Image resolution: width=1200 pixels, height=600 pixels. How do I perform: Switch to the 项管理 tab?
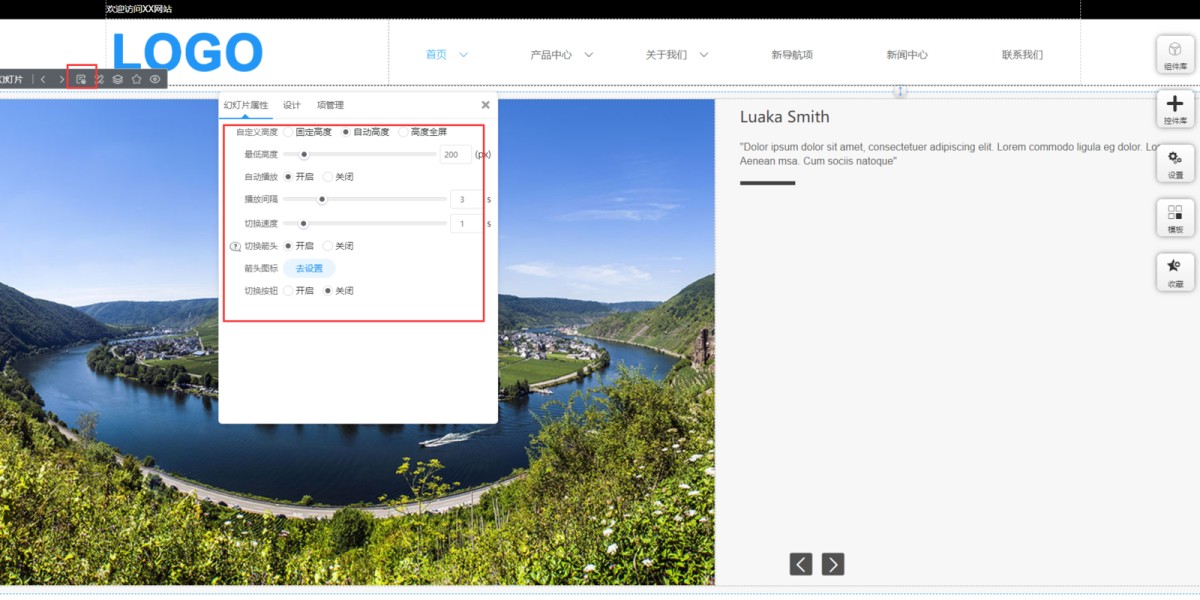(330, 105)
